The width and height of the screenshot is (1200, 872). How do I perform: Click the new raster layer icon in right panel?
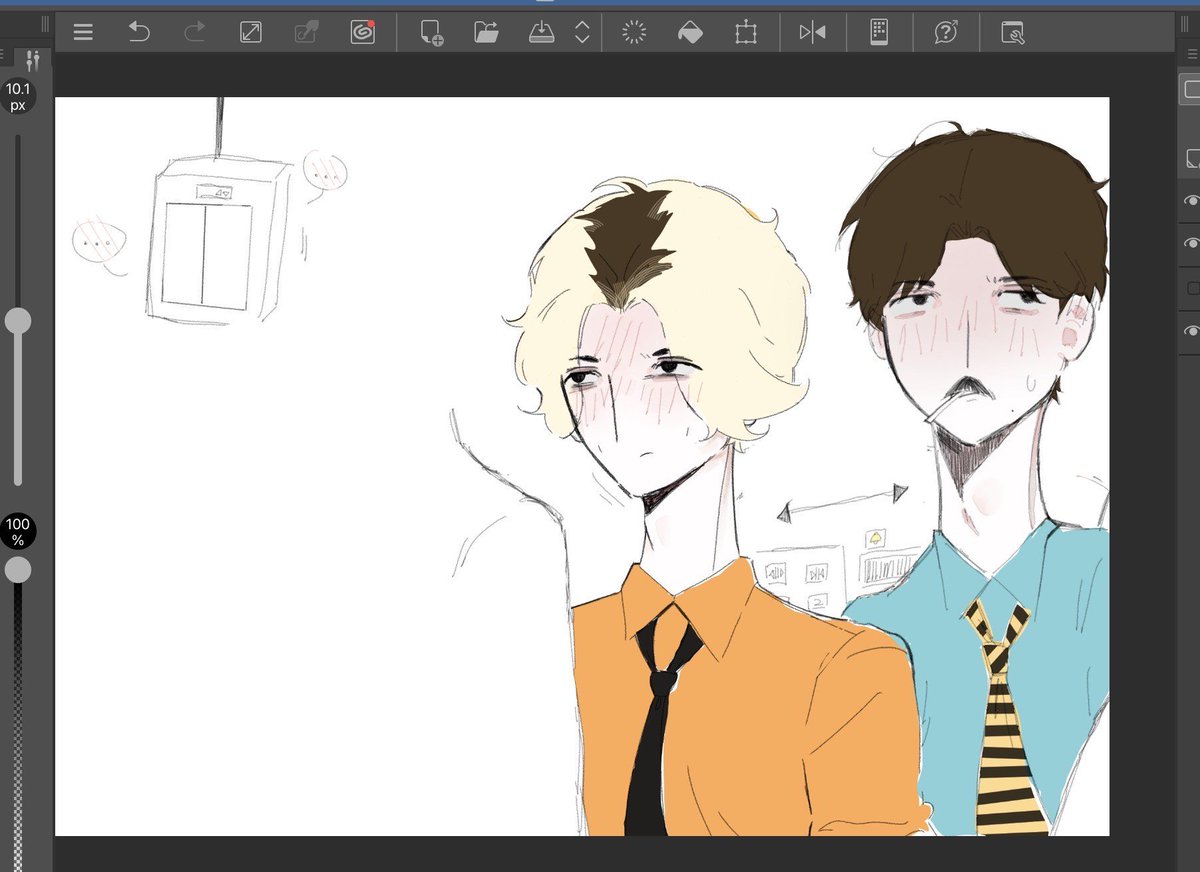[x=1192, y=158]
